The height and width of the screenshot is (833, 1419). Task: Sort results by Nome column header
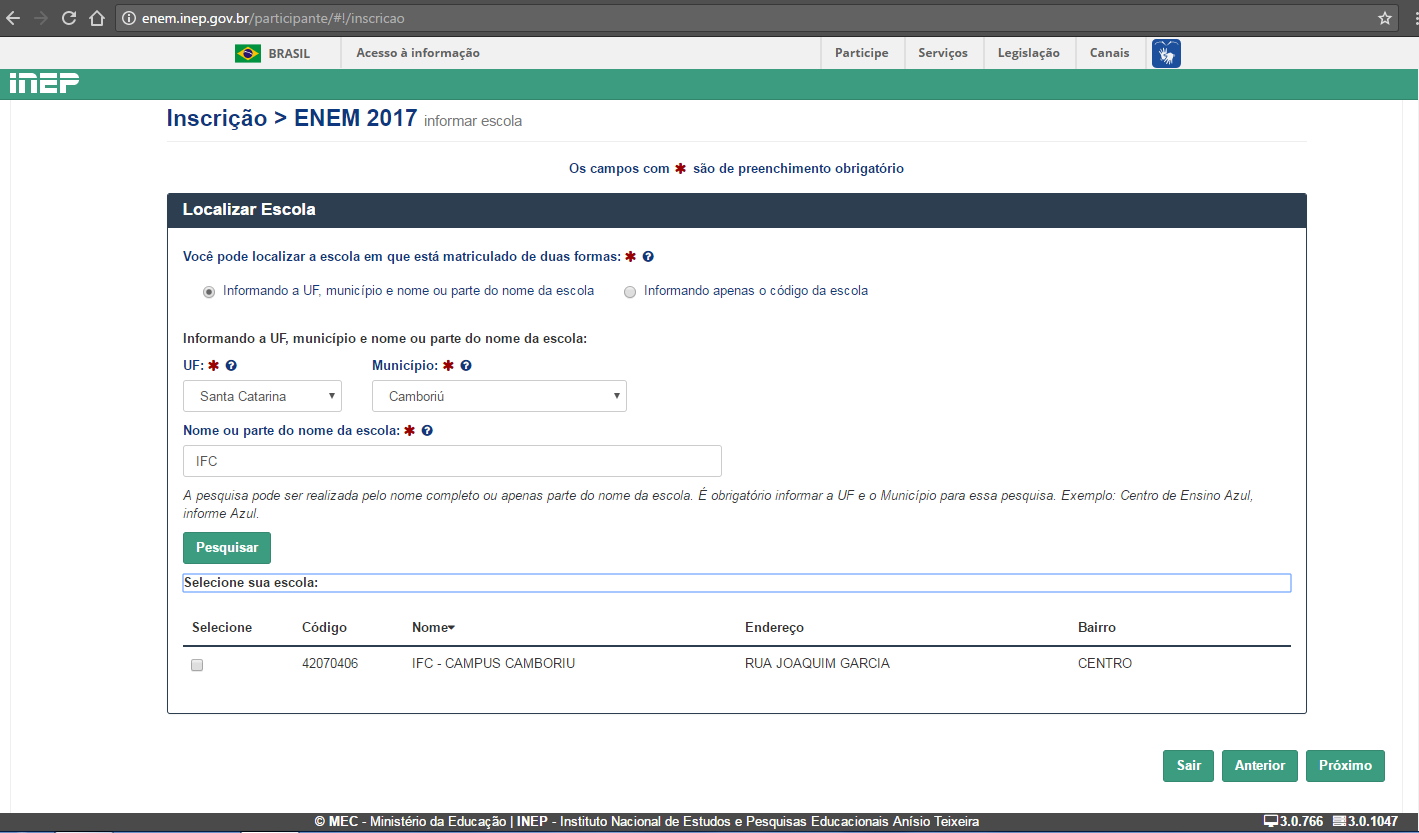[x=433, y=628]
